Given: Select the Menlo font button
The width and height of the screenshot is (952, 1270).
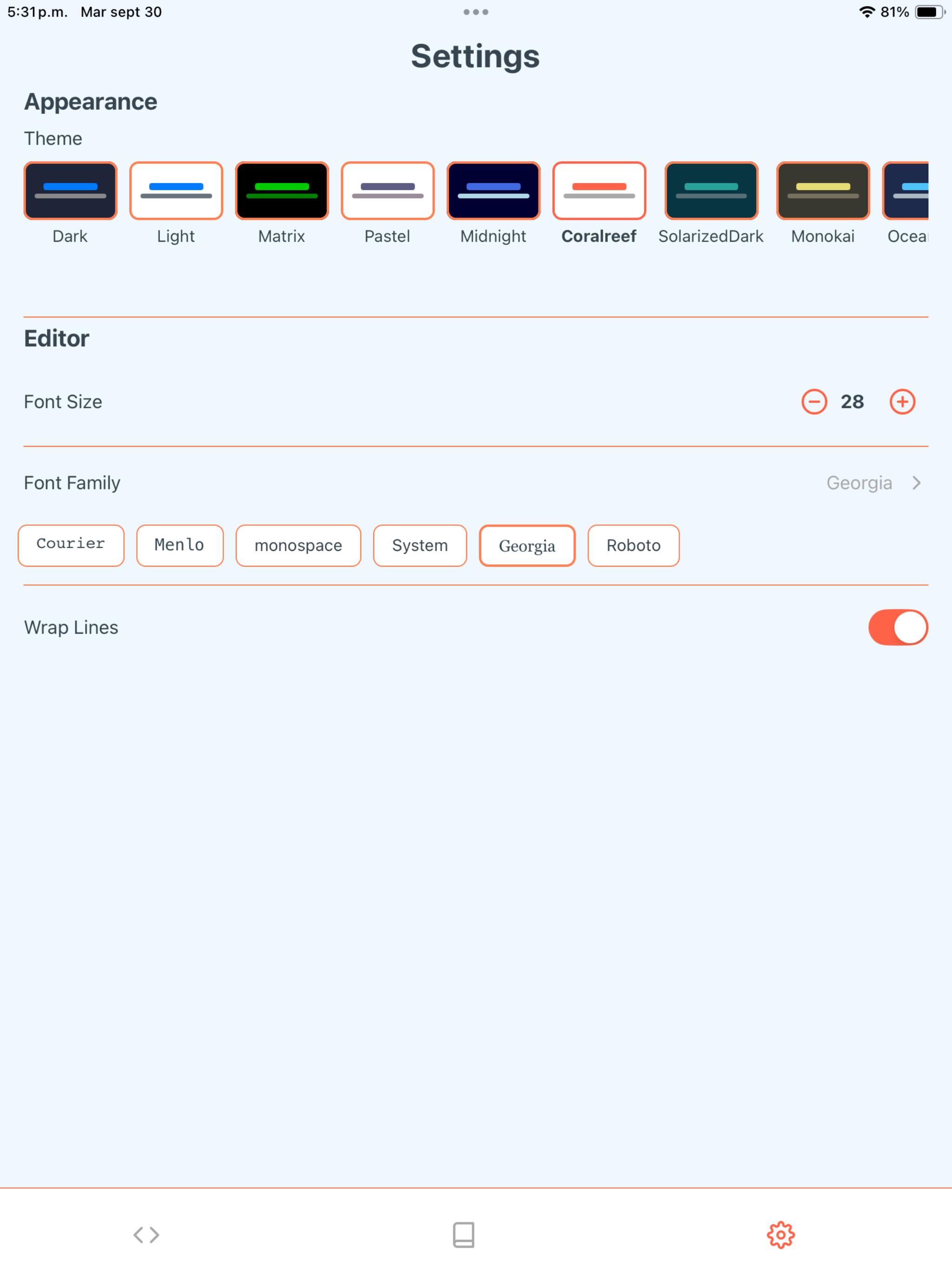Looking at the screenshot, I should pos(179,545).
